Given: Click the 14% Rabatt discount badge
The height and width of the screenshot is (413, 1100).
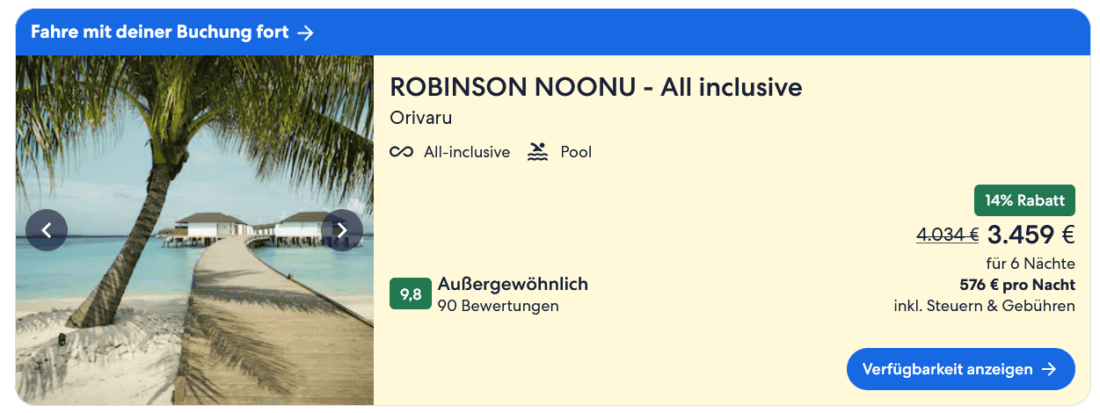Looking at the screenshot, I should [1025, 201].
